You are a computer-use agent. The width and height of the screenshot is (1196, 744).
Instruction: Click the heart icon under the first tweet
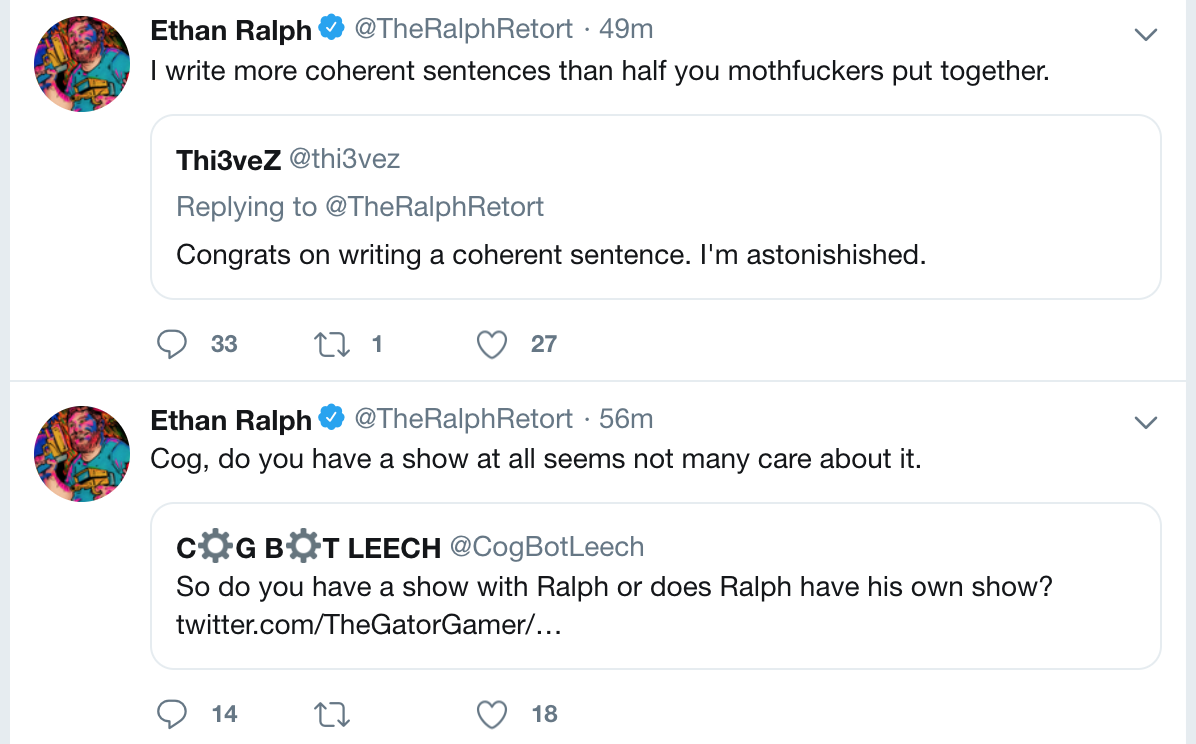(492, 344)
